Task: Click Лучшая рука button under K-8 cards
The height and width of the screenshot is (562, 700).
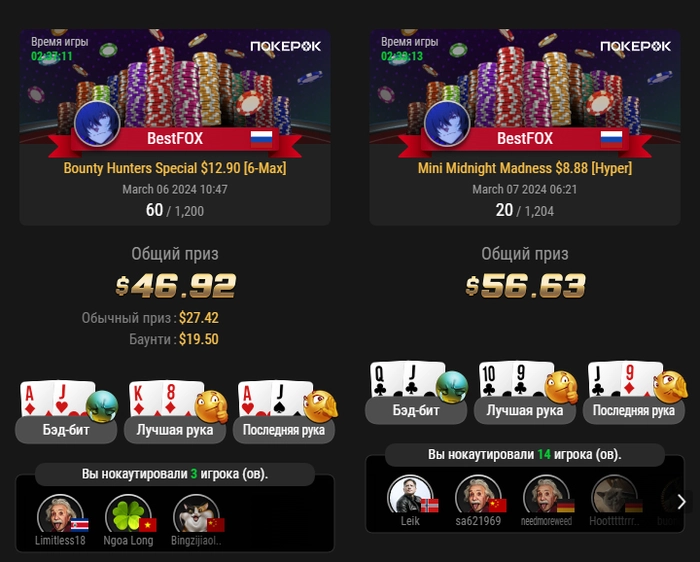Action: pos(175,430)
